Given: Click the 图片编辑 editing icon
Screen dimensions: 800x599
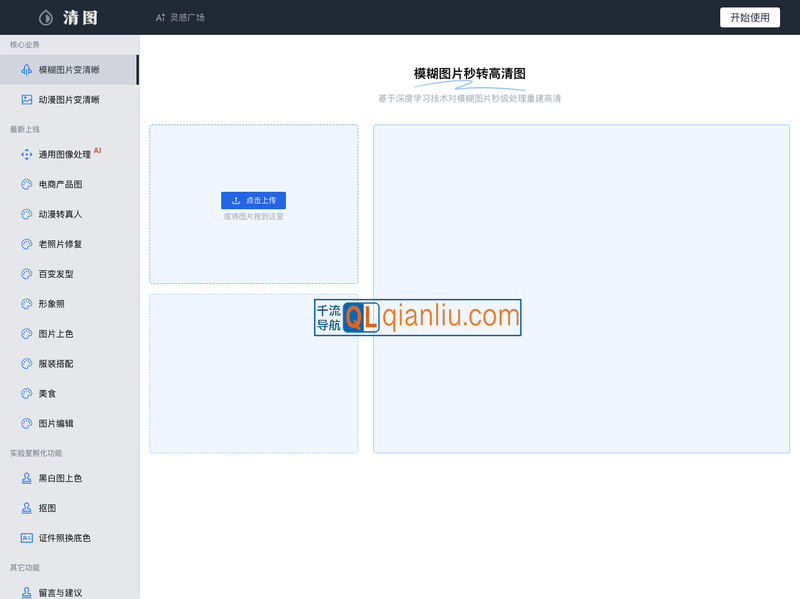Looking at the screenshot, I should tap(28, 424).
